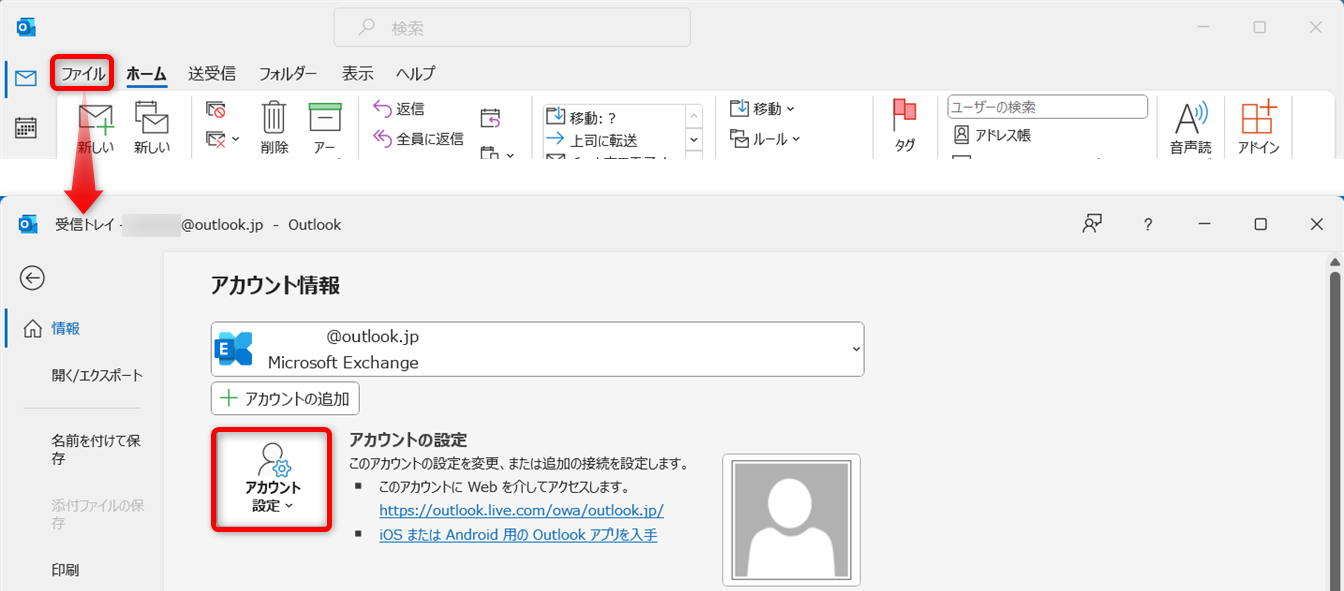1344x591 pixels.
Task: Open the outlook.live.com web access link
Action: (x=521, y=510)
